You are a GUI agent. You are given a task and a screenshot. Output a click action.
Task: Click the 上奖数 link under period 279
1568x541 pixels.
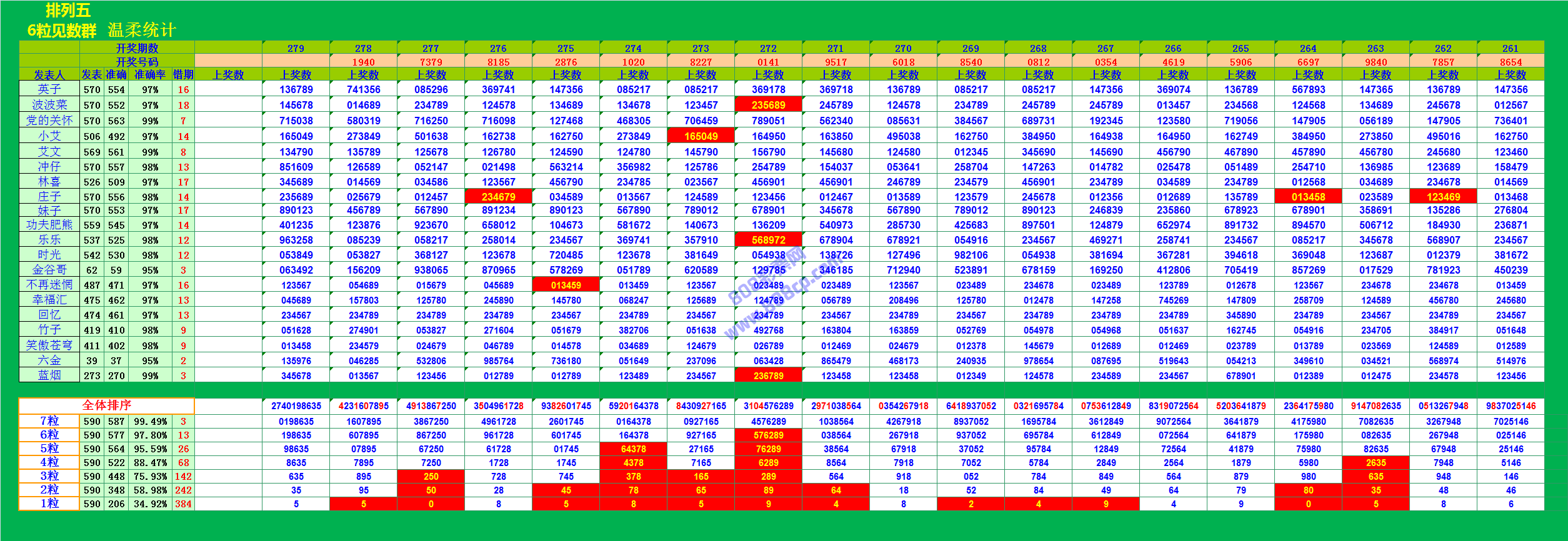pos(296,75)
